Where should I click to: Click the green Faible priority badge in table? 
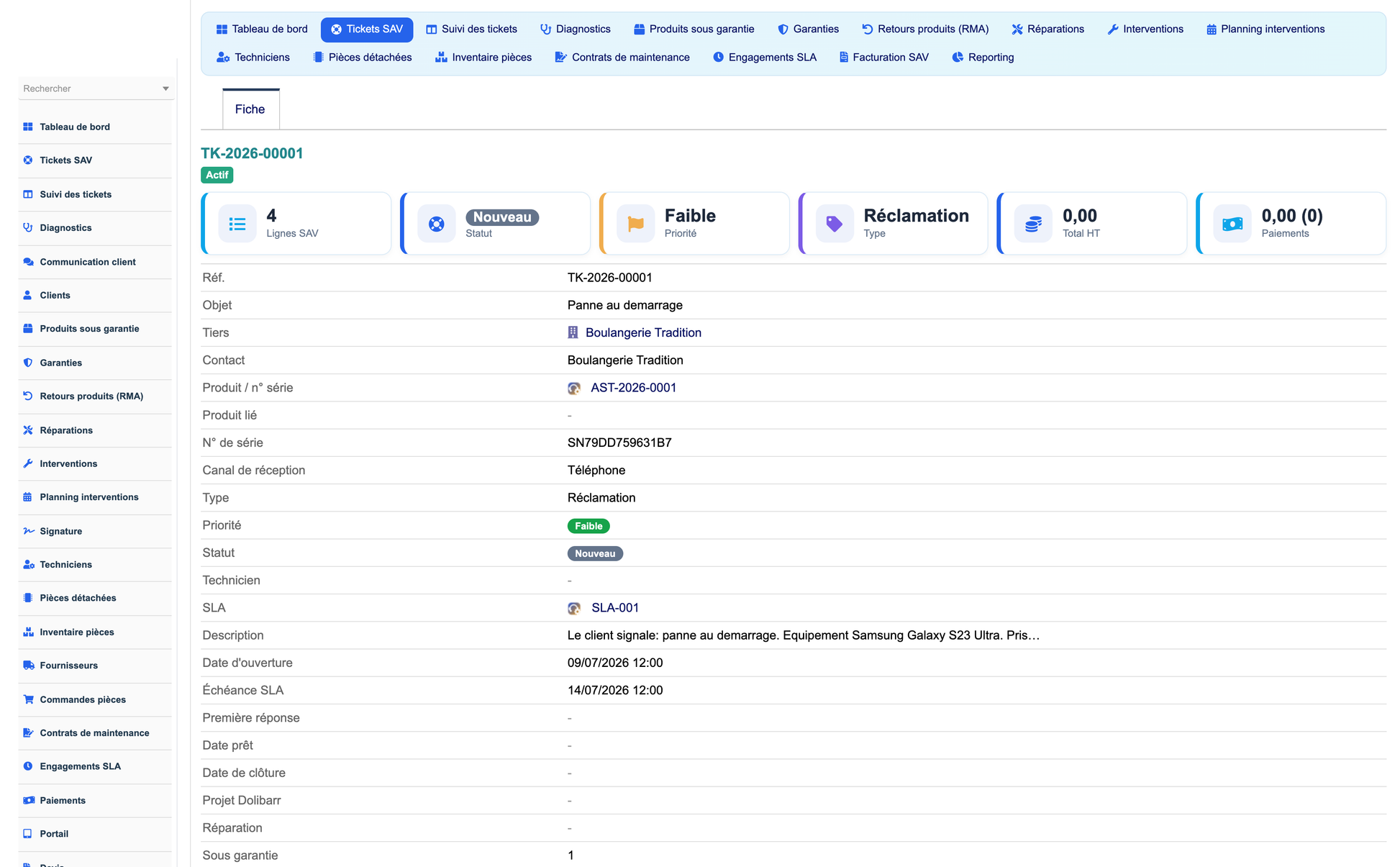coord(588,526)
